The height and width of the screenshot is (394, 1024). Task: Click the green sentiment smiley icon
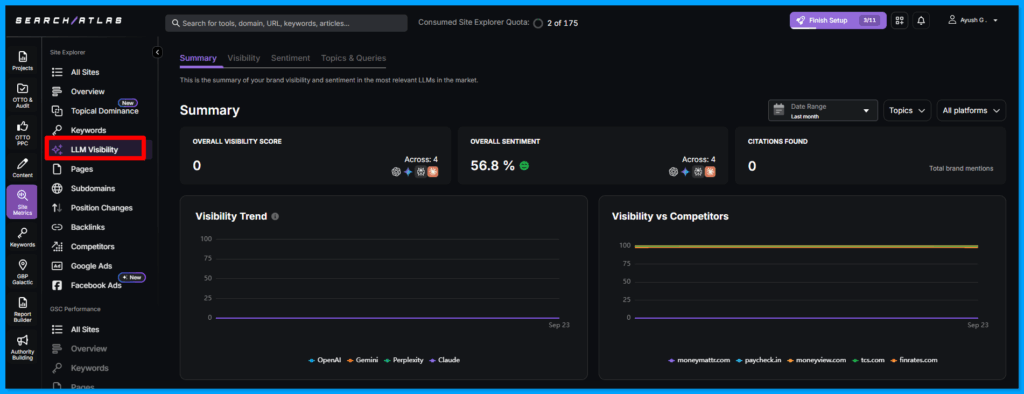(x=524, y=166)
